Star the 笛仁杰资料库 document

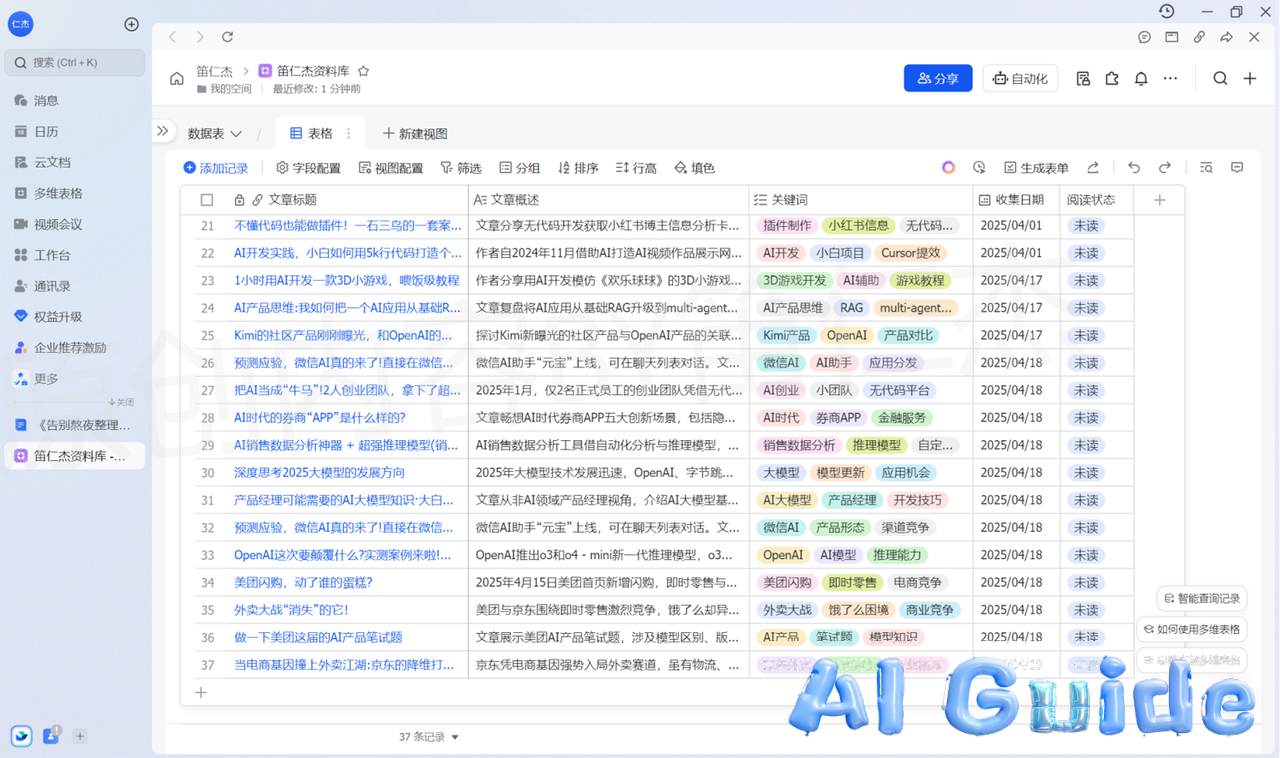coord(364,71)
